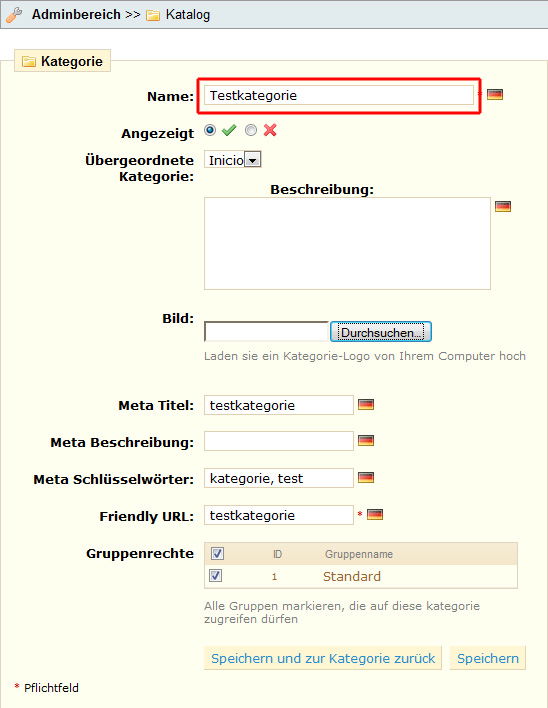Open the Adminbereich breadcrumb link
This screenshot has width=548, height=708.
[76, 14]
